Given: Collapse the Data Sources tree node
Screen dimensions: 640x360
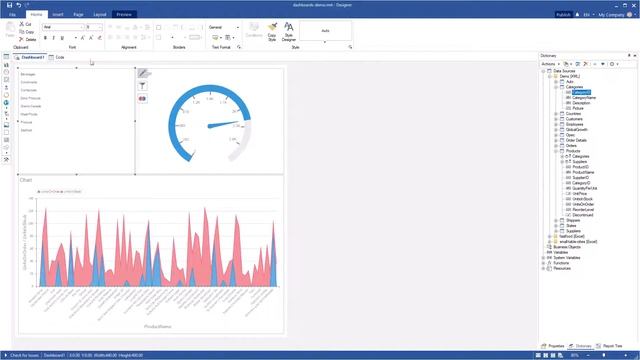Looking at the screenshot, I should (543, 71).
